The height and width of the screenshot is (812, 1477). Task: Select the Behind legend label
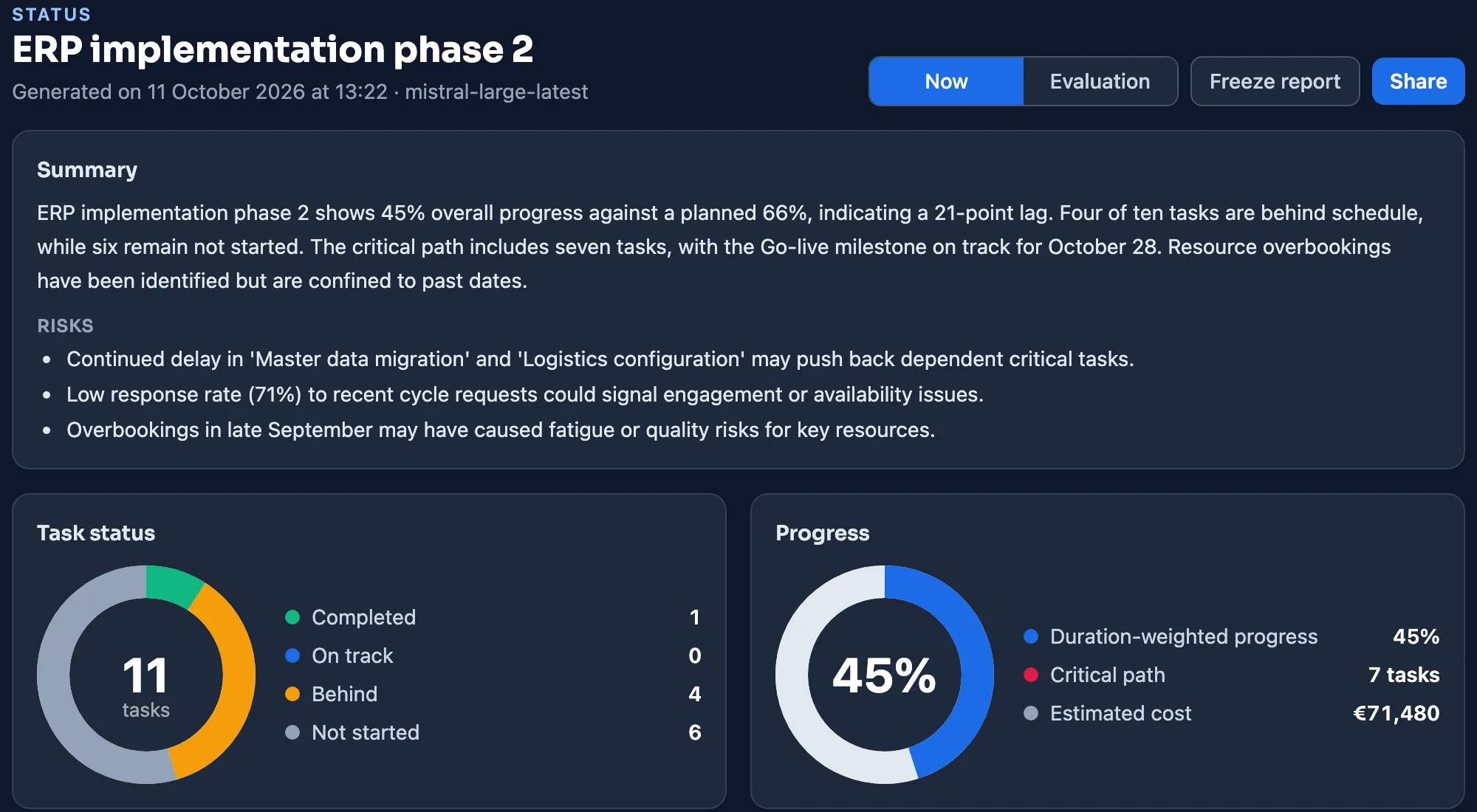(x=344, y=694)
